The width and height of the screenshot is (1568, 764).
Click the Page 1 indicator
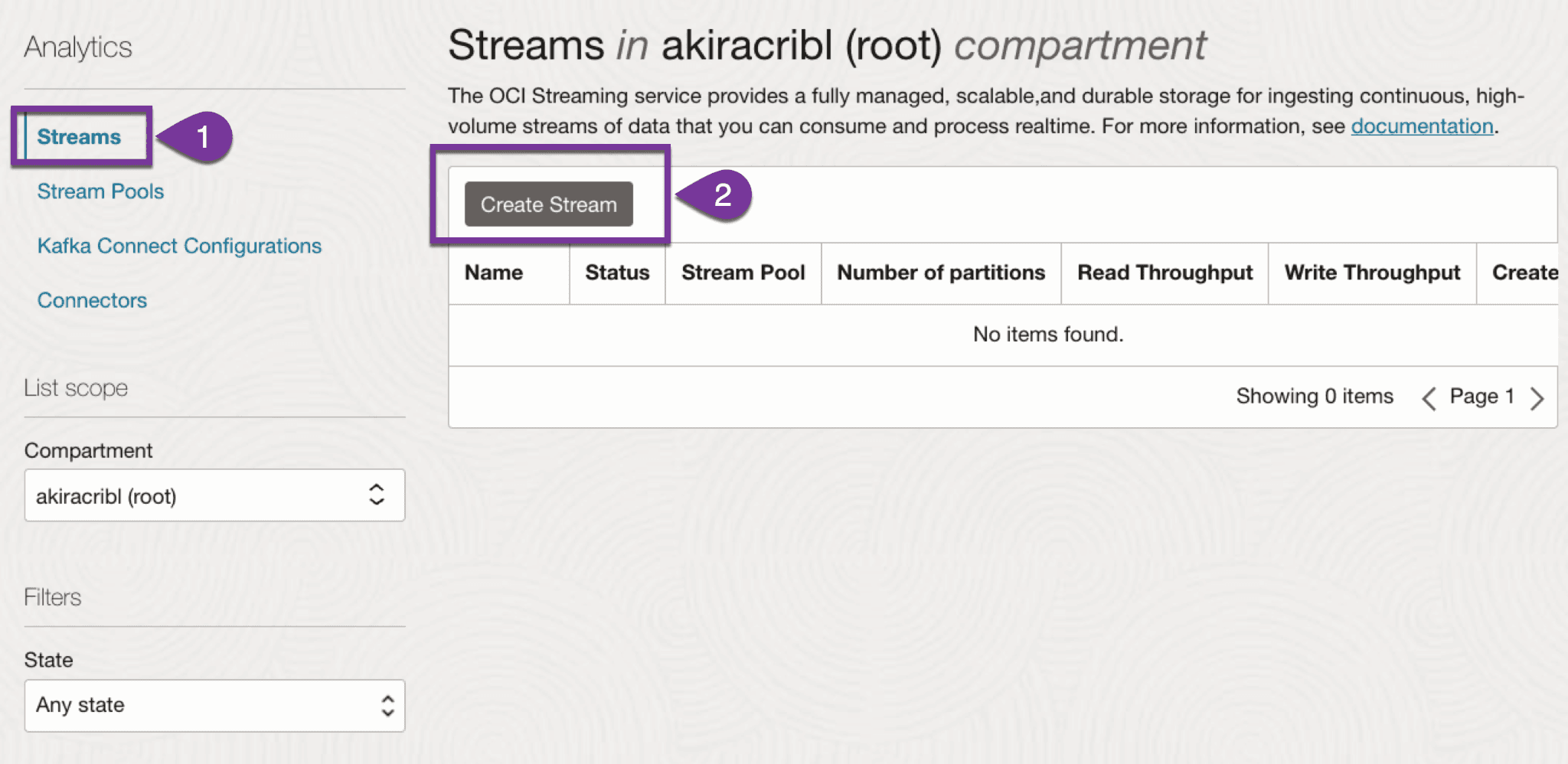click(x=1481, y=397)
